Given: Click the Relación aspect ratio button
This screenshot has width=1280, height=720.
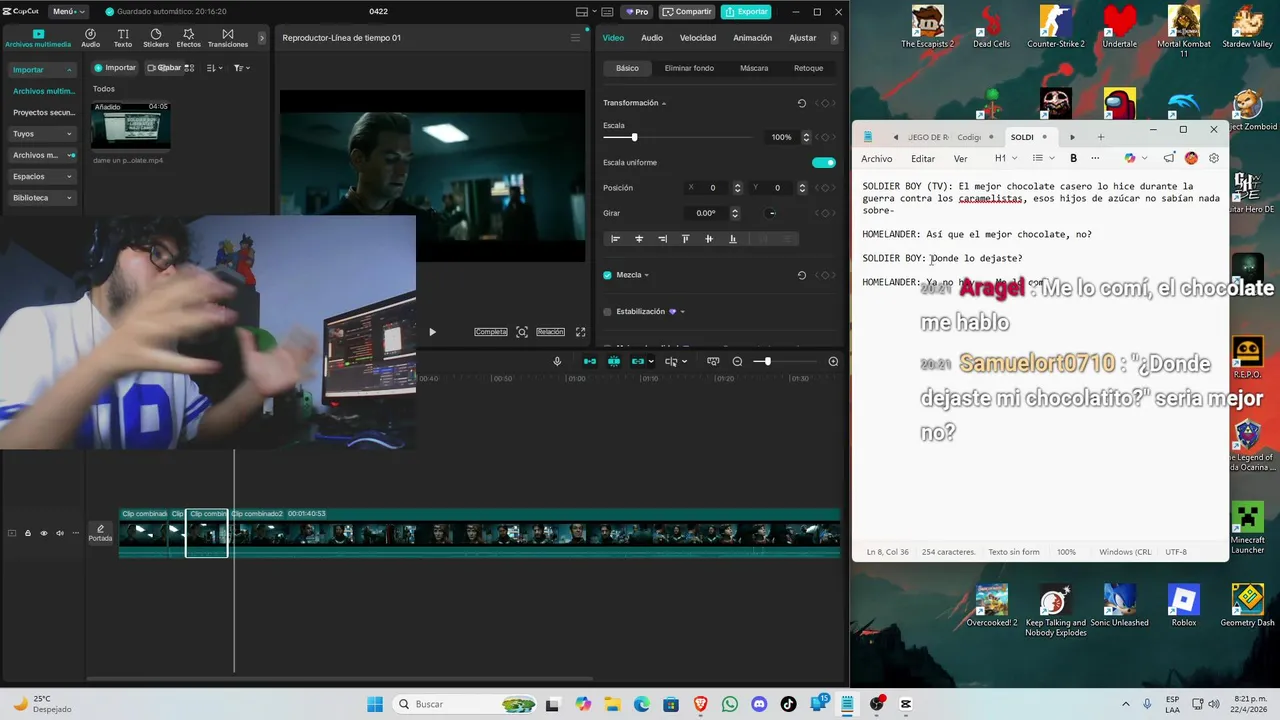Looking at the screenshot, I should [550, 332].
